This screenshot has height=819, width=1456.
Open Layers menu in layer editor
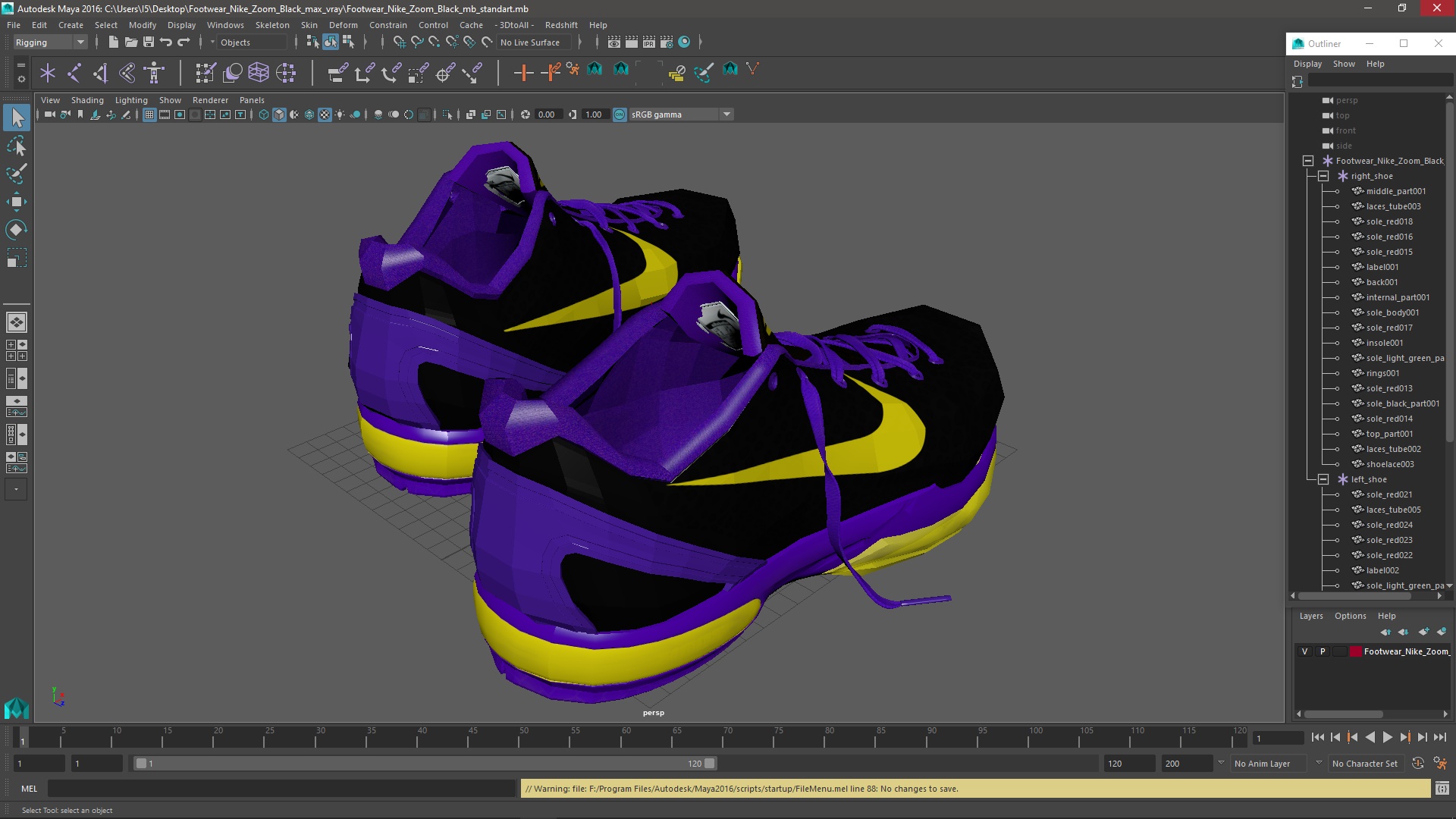tap(1310, 616)
